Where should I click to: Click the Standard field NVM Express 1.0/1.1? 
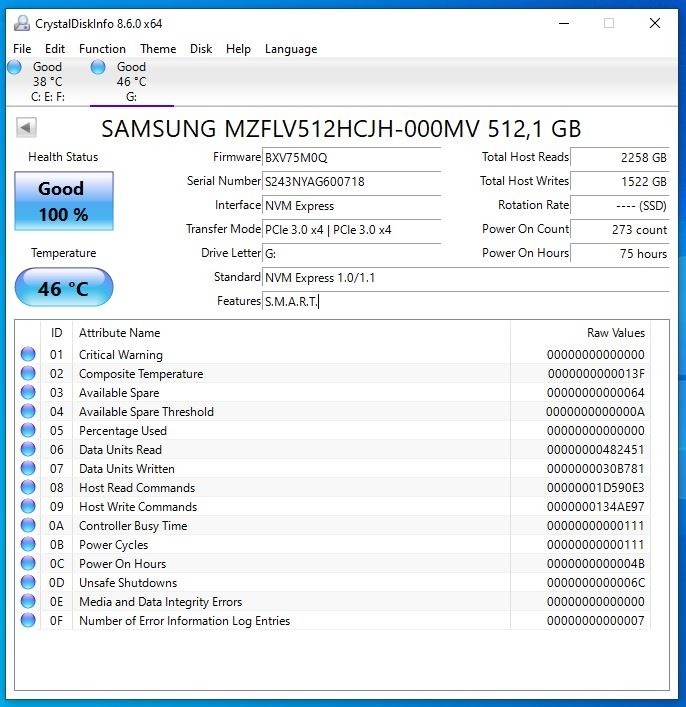click(x=466, y=278)
